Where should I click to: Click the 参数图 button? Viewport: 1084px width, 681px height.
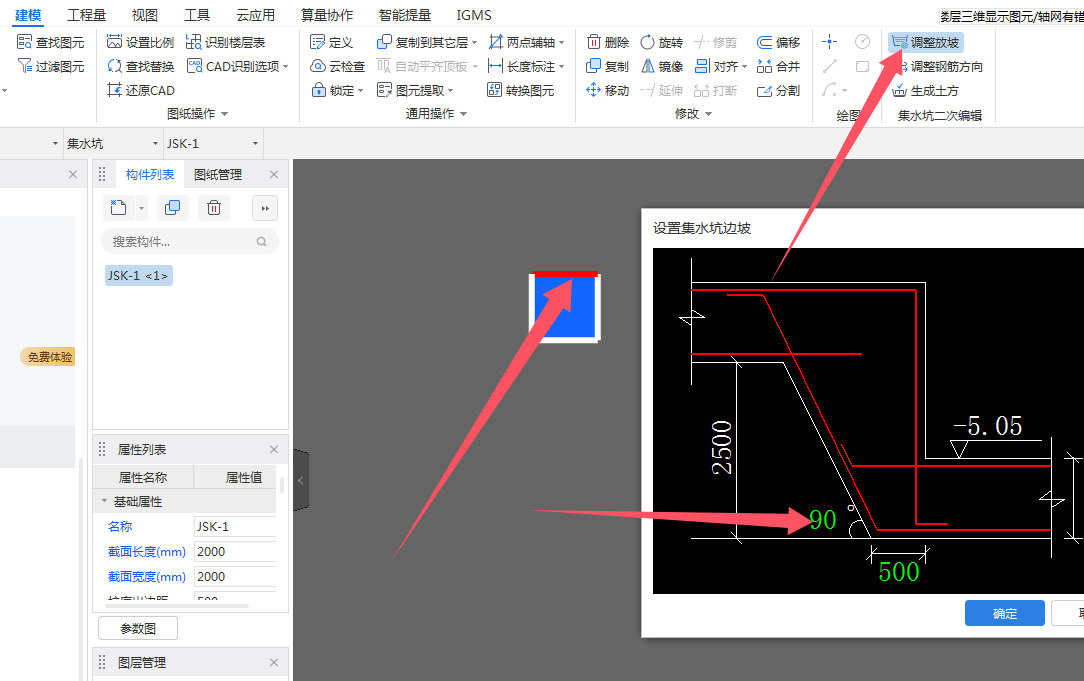coord(138,628)
